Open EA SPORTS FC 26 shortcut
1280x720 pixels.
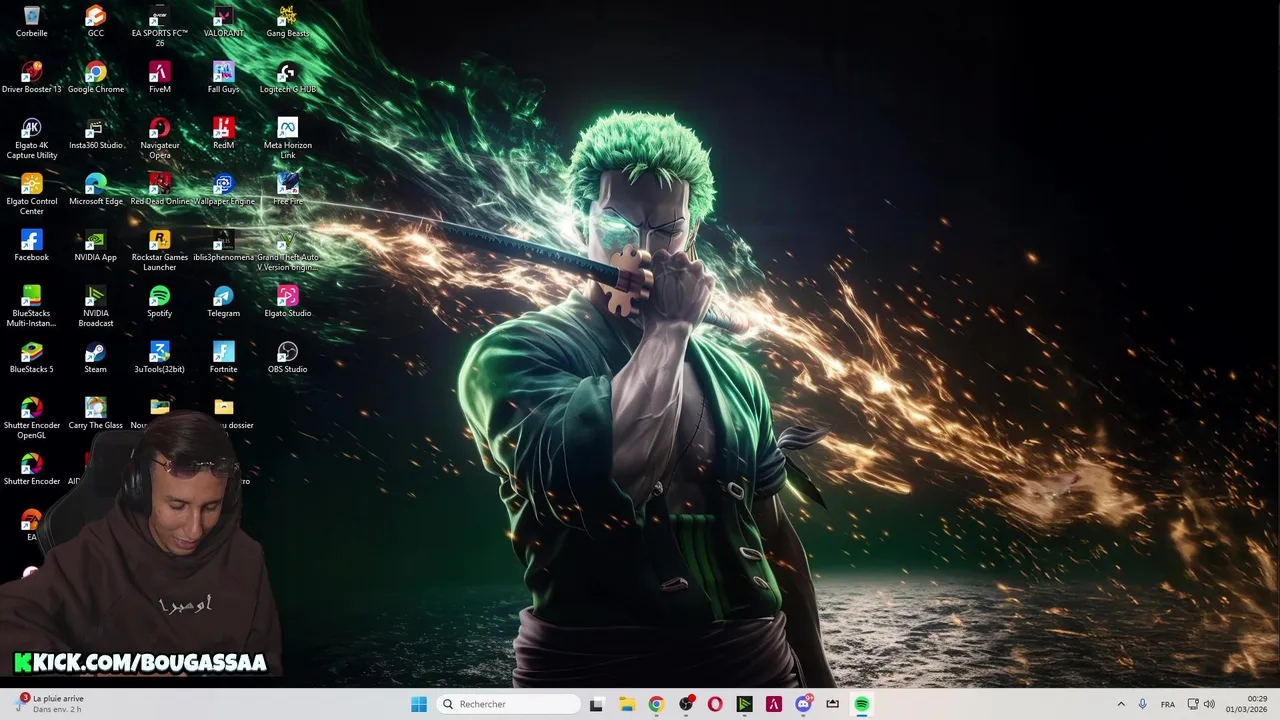pyautogui.click(x=160, y=26)
